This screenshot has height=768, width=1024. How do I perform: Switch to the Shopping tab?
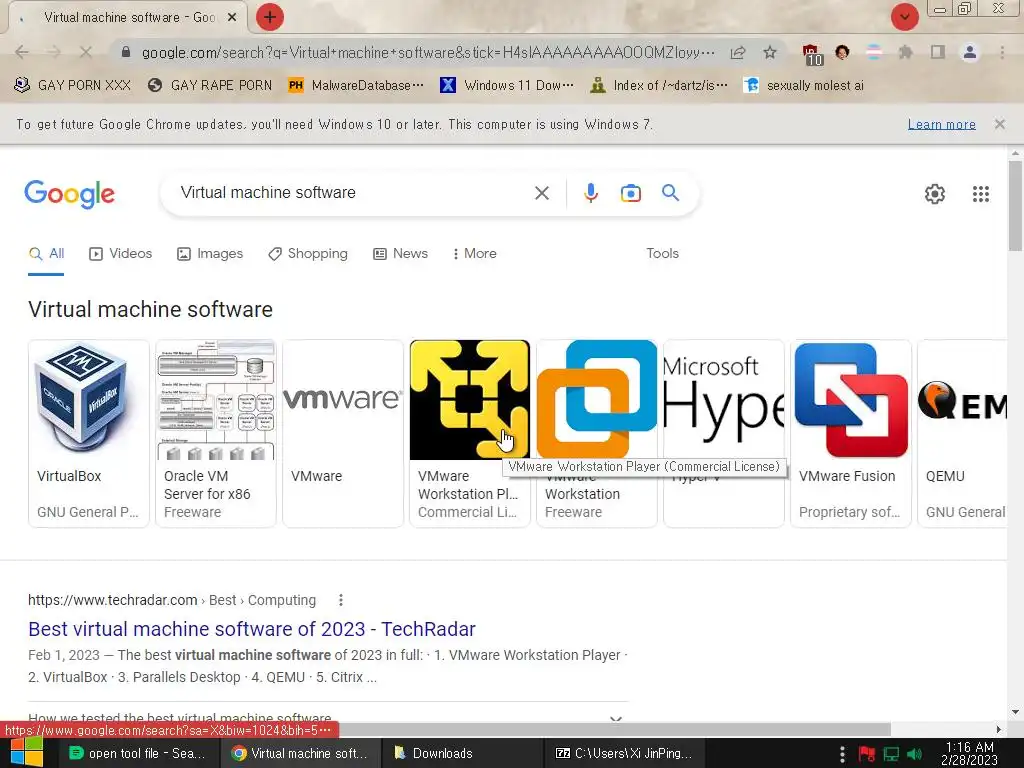(x=308, y=254)
